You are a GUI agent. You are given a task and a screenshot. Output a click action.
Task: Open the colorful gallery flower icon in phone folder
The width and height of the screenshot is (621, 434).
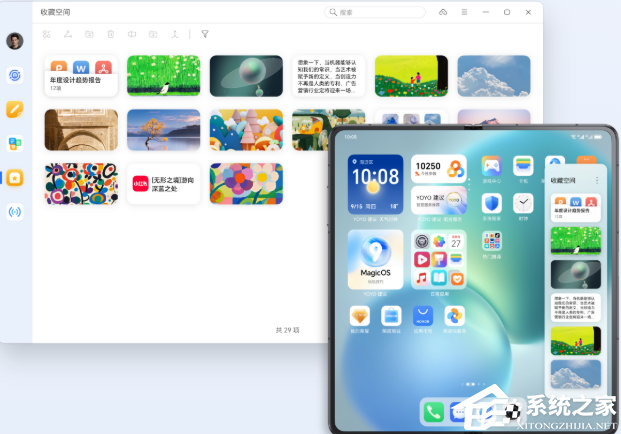click(439, 241)
